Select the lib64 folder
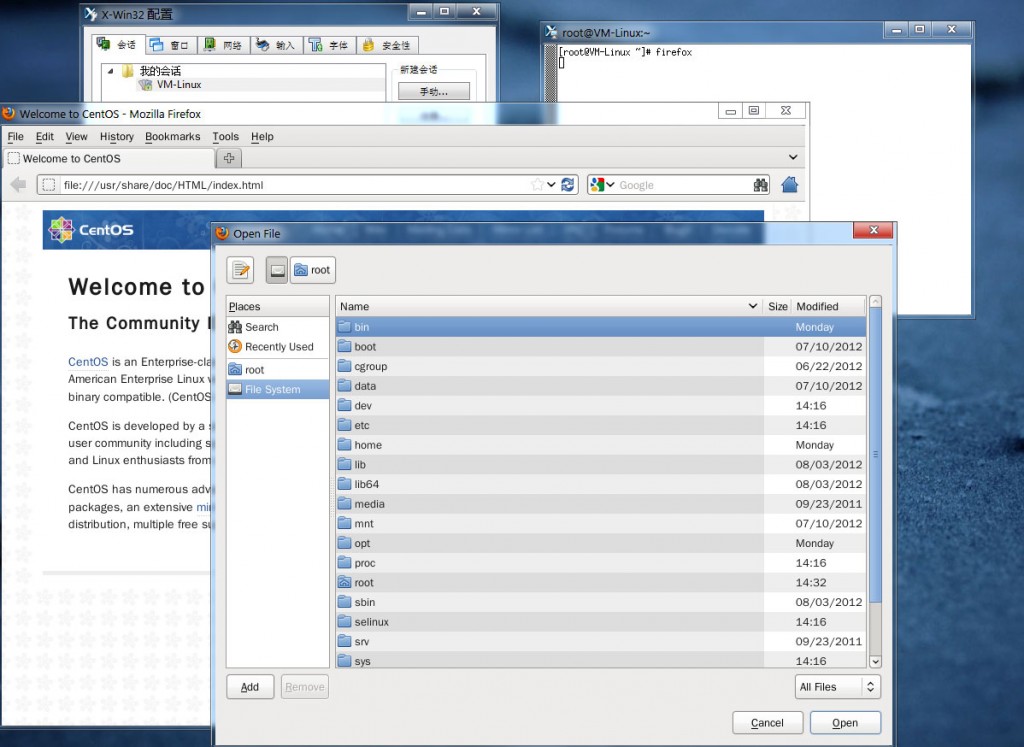 coord(601,484)
